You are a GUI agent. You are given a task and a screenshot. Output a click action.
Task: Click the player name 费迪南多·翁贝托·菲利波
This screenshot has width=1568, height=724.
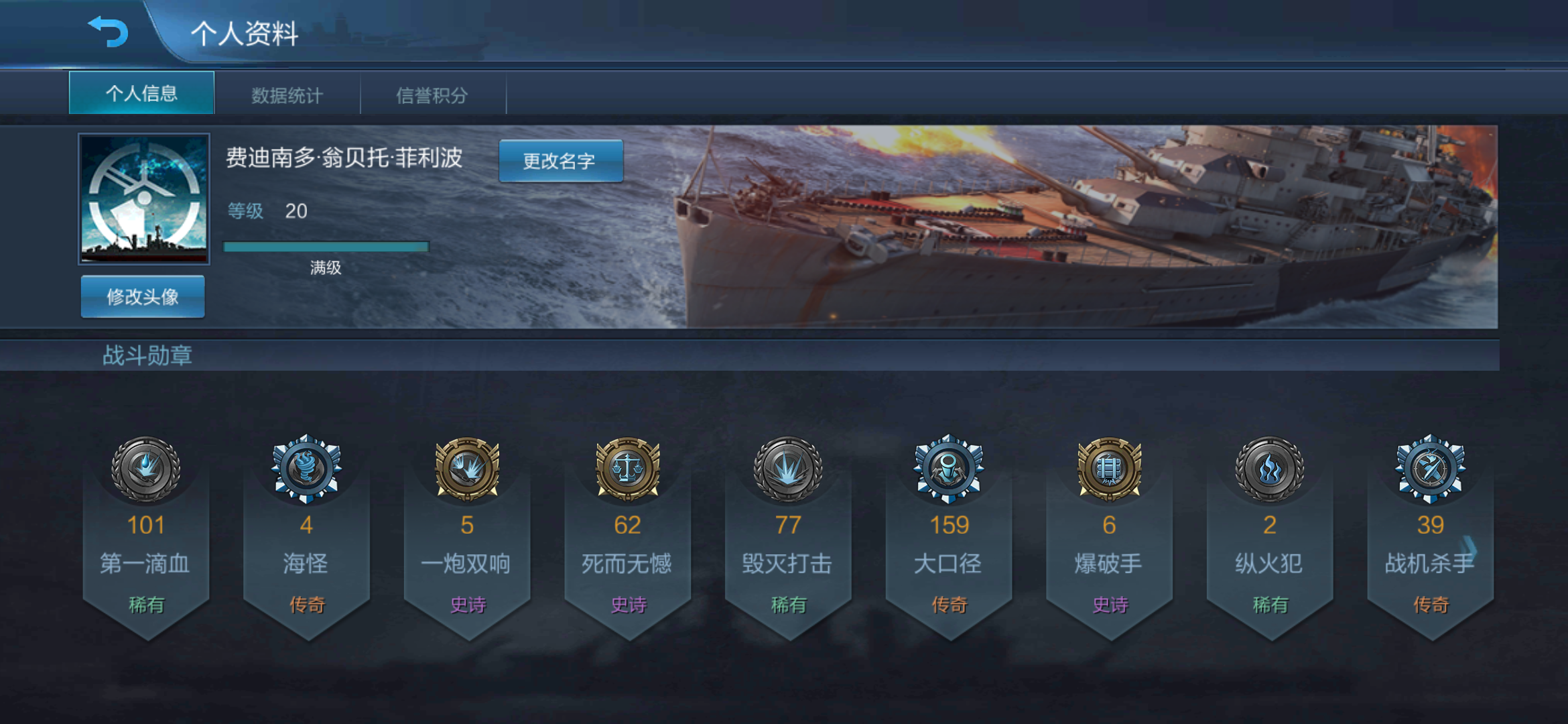click(x=344, y=158)
